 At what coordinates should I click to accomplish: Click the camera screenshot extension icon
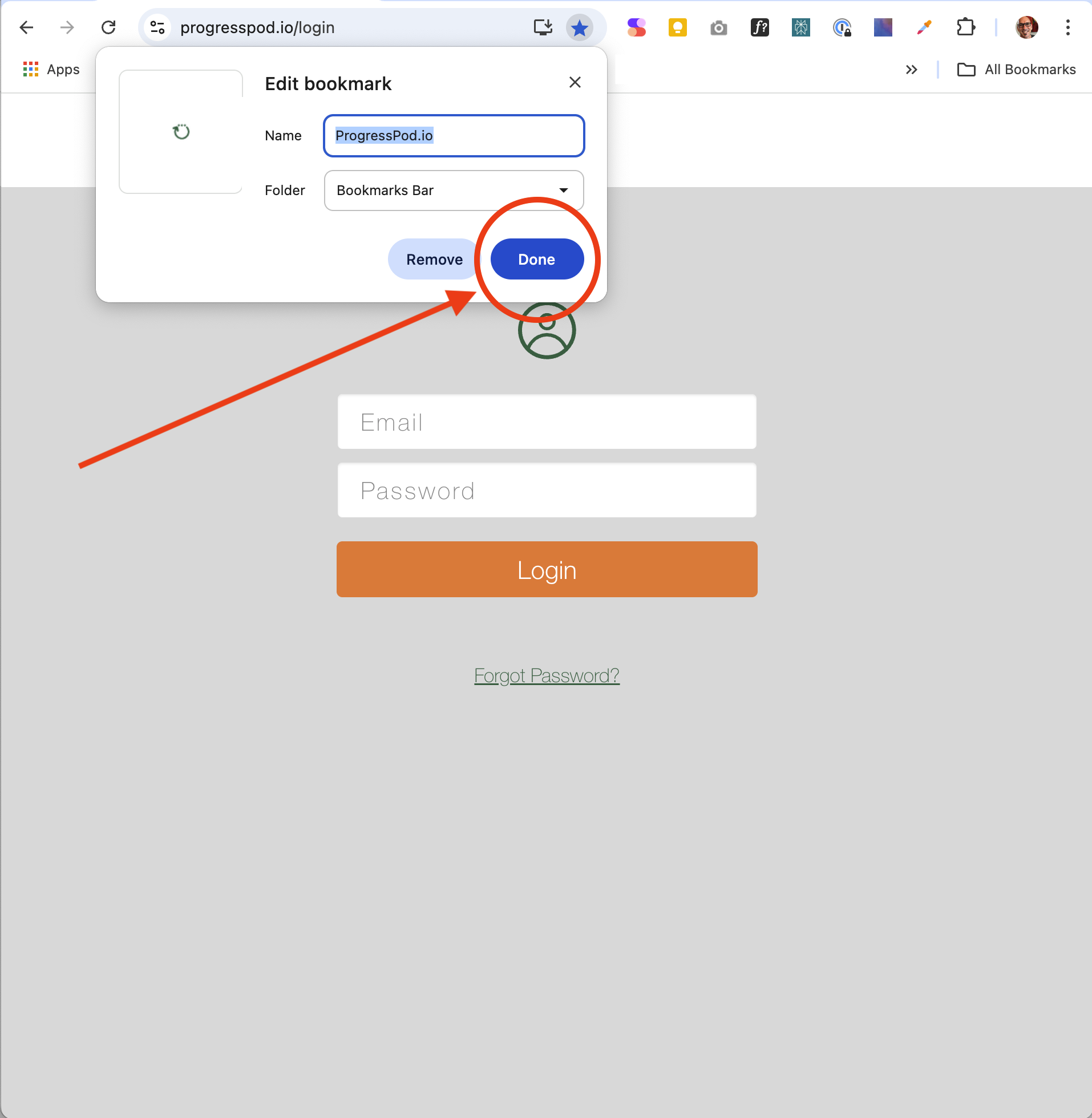tap(718, 27)
